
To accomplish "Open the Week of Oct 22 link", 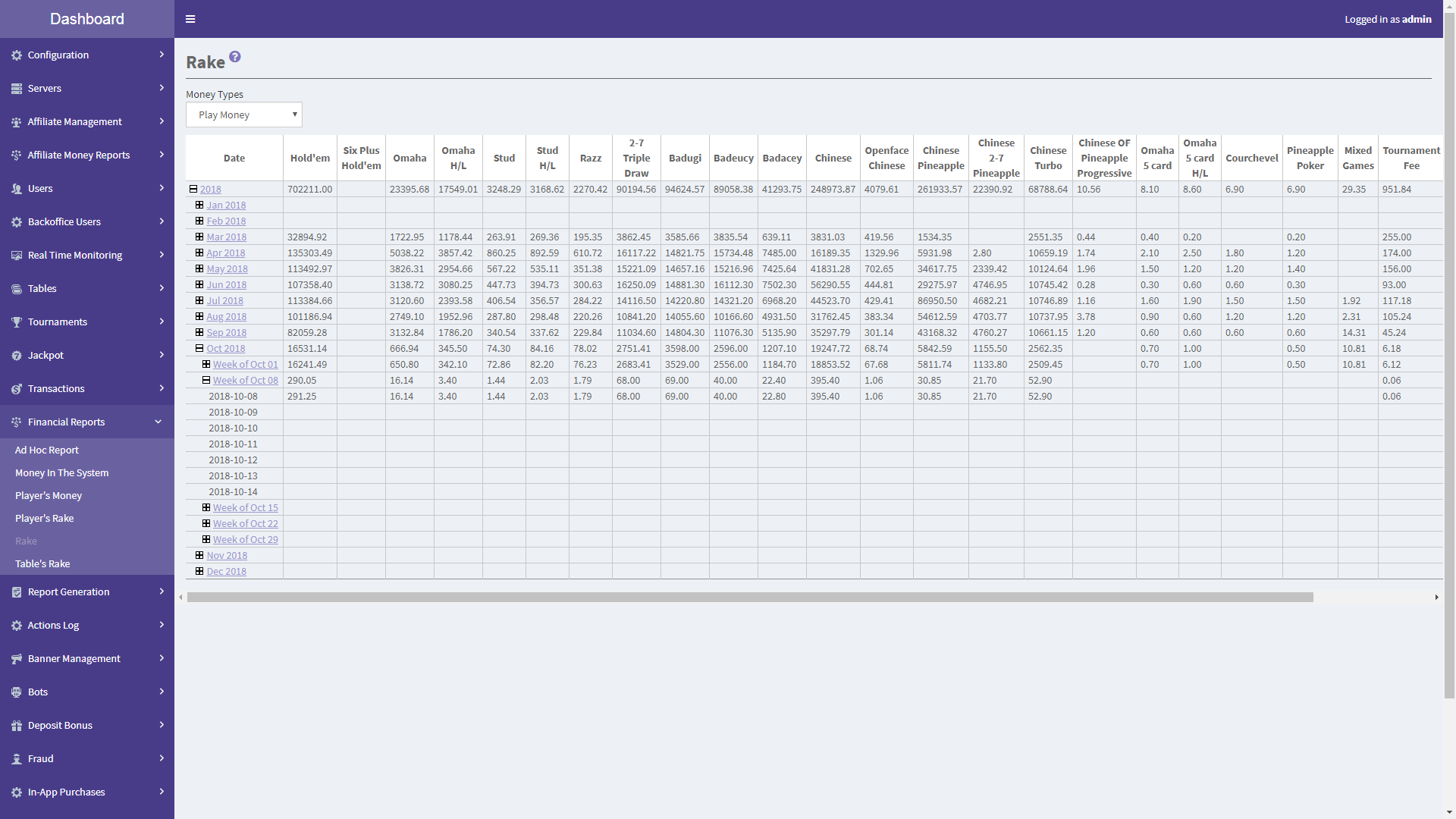I will coord(246,523).
